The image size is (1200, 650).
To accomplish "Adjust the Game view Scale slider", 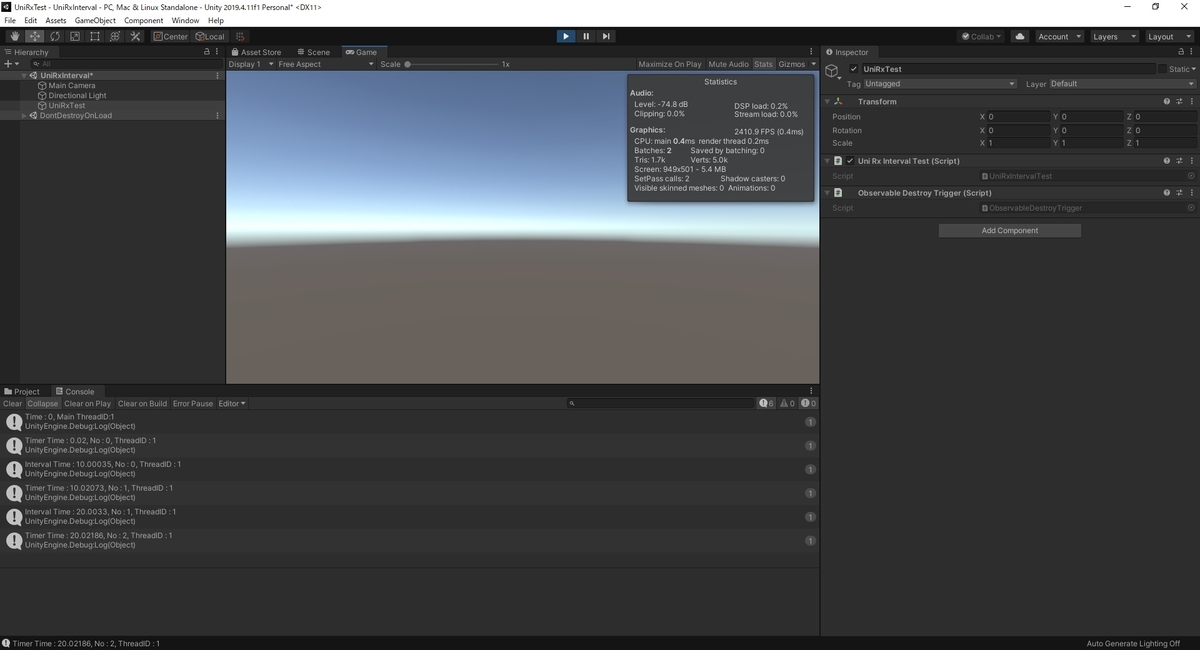I will tap(452, 64).
